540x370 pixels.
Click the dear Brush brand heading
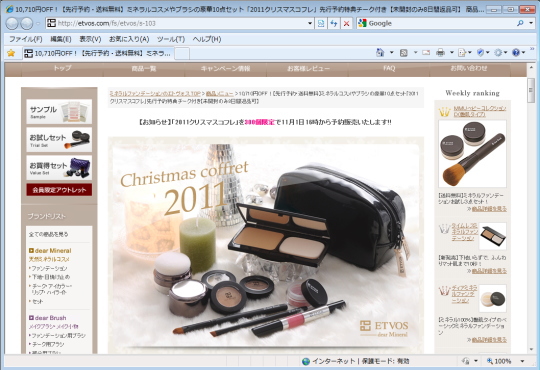48,318
